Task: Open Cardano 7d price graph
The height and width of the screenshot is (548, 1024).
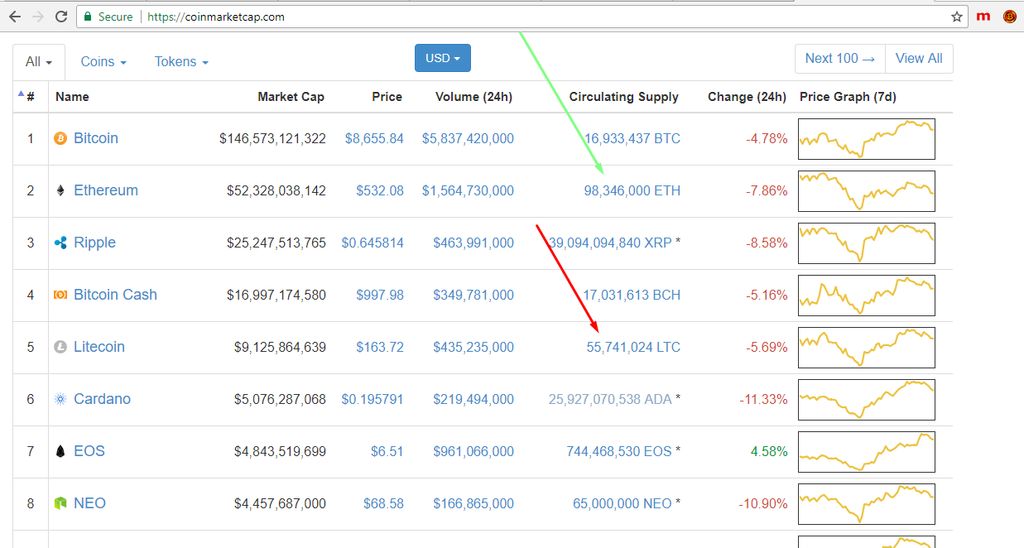Action: (867, 399)
